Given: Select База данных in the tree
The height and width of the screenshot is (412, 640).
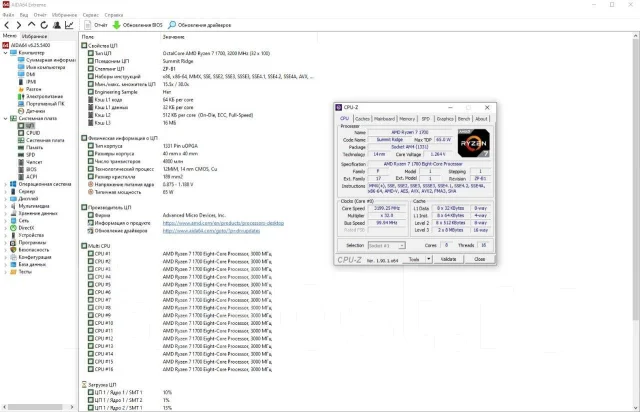Looking at the screenshot, I should [x=28, y=265].
